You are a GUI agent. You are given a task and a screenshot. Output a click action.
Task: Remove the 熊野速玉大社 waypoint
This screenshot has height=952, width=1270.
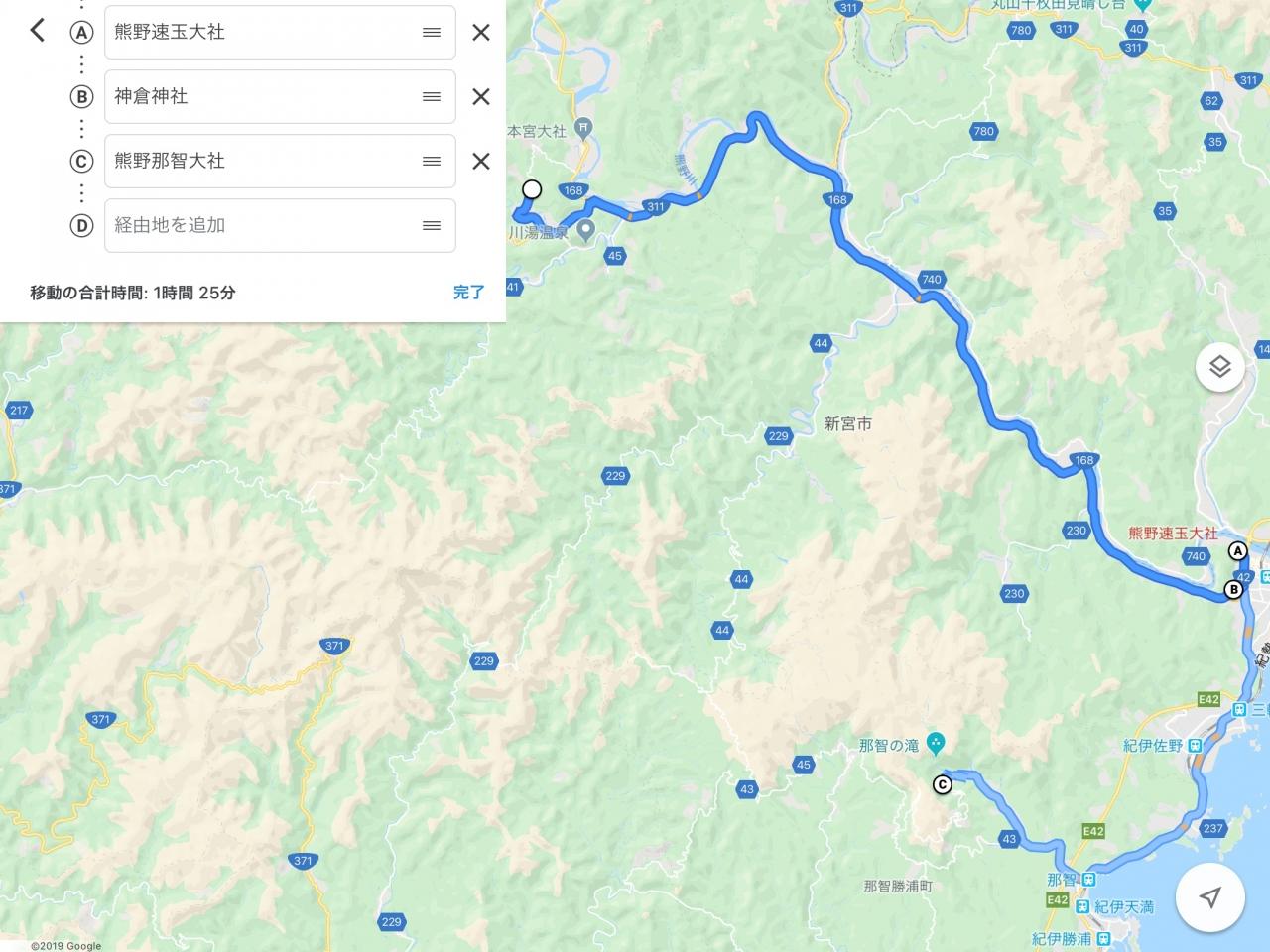pos(481,32)
